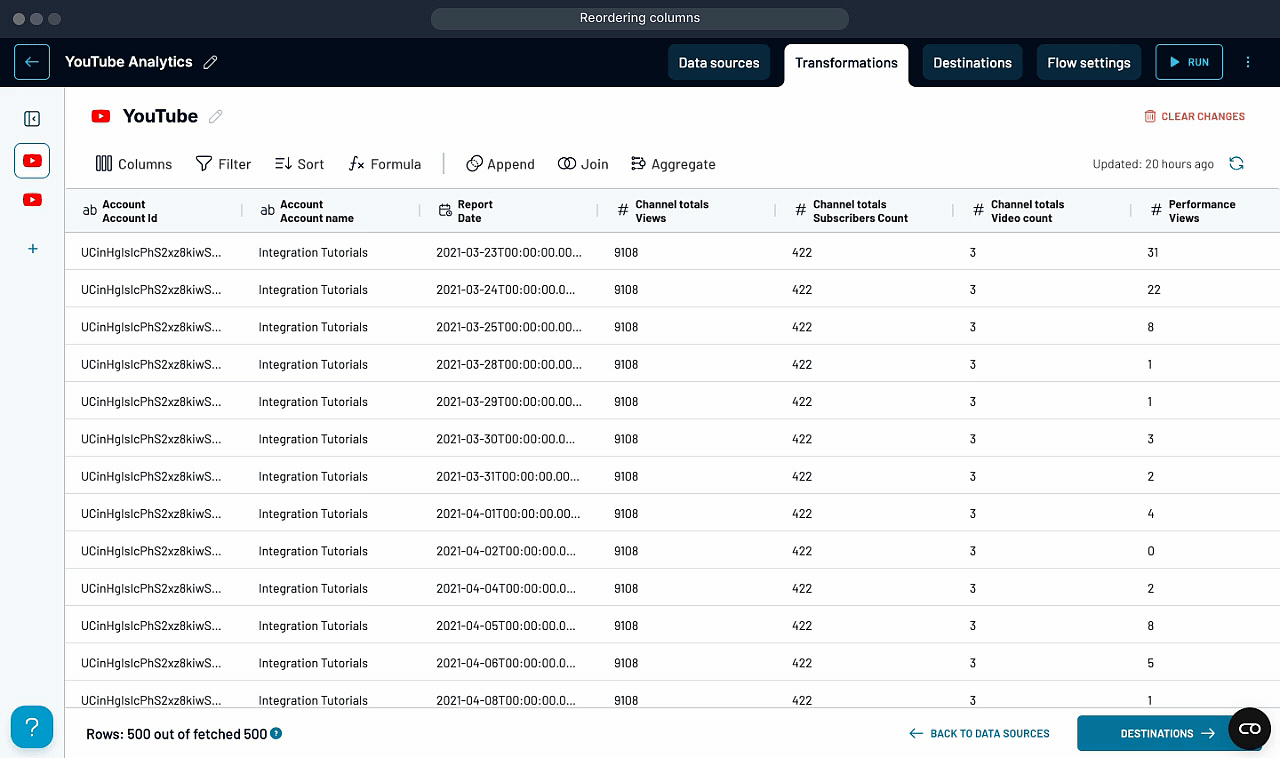The image size is (1280, 758).
Task: Add a Formula column
Action: pyautogui.click(x=385, y=164)
